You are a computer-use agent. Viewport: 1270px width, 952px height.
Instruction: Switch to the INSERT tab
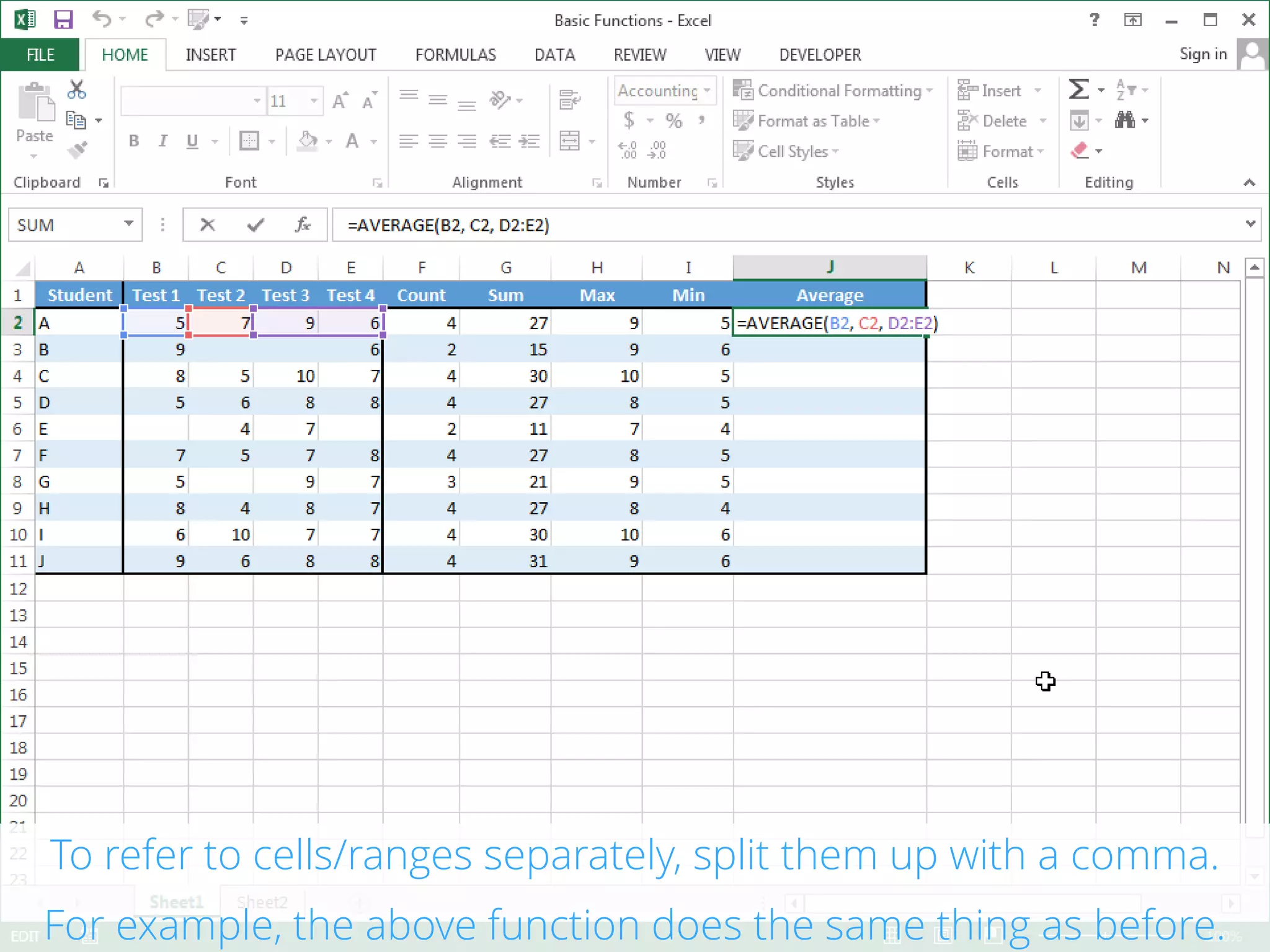[x=211, y=55]
